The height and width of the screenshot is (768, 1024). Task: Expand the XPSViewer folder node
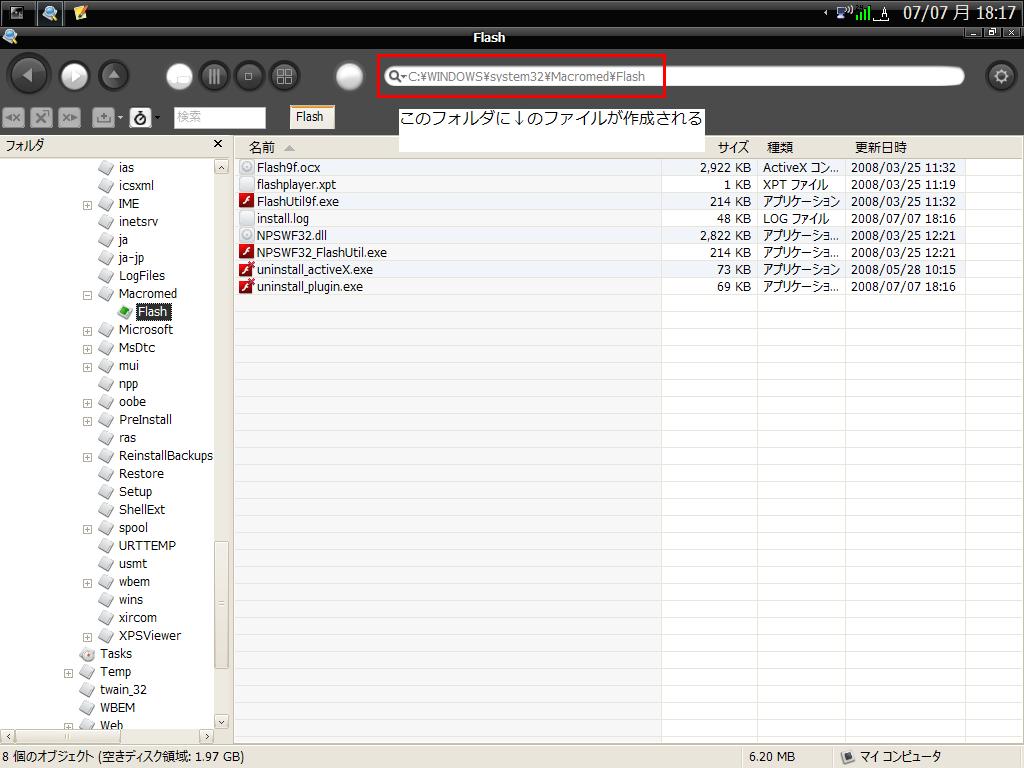click(x=87, y=637)
